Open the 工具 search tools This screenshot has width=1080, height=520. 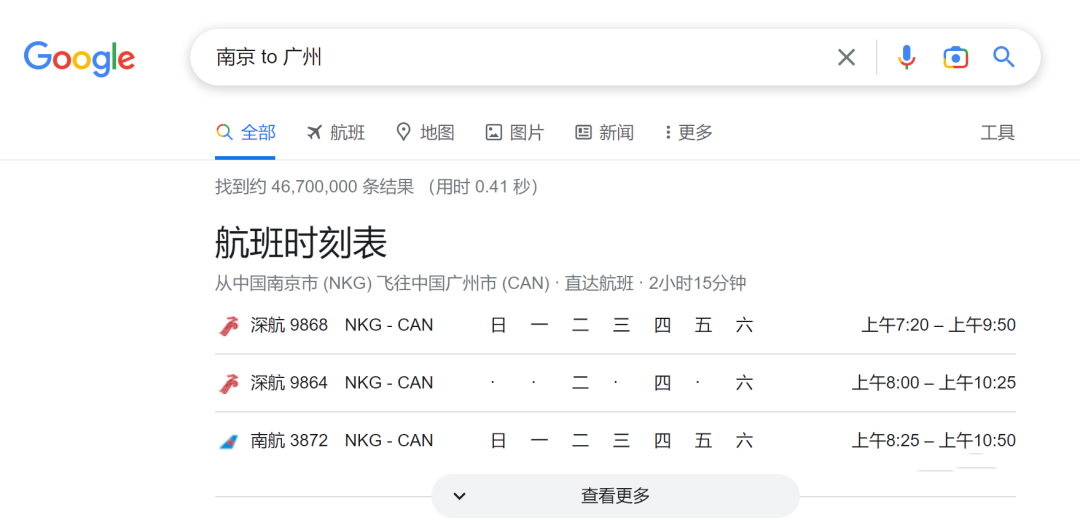(x=997, y=133)
